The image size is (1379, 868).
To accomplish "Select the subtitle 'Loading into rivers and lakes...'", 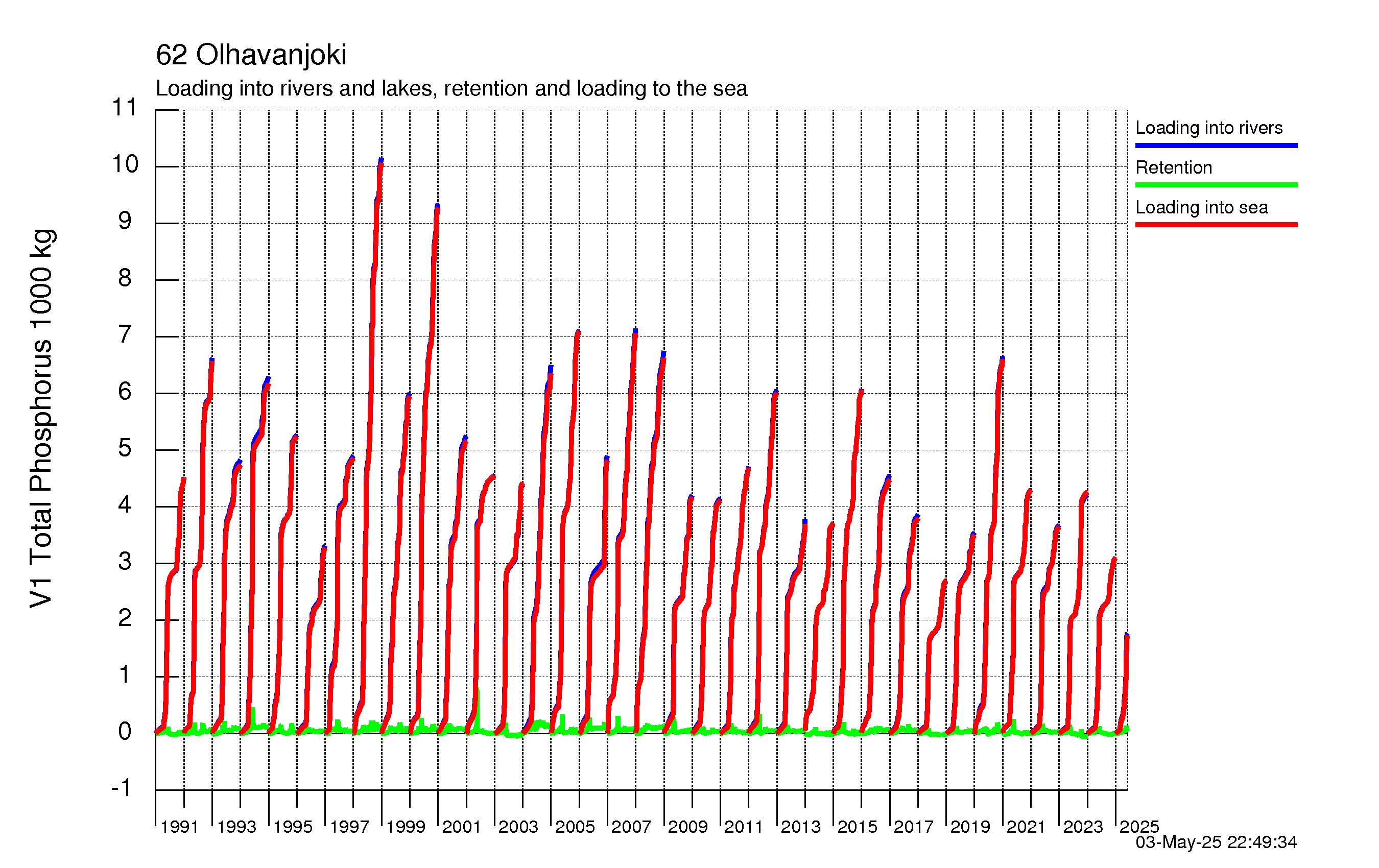I will (451, 89).
